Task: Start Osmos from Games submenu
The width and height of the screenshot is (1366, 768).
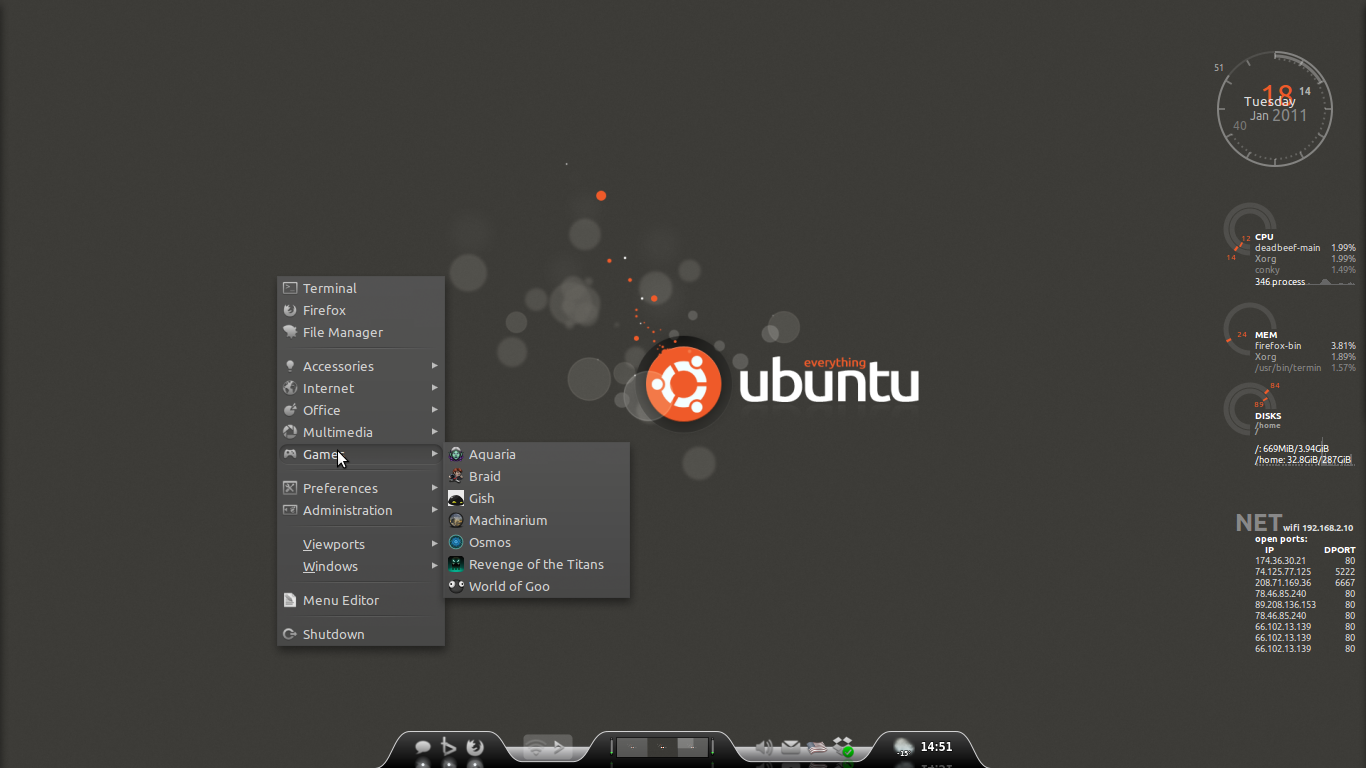Action: [x=537, y=542]
